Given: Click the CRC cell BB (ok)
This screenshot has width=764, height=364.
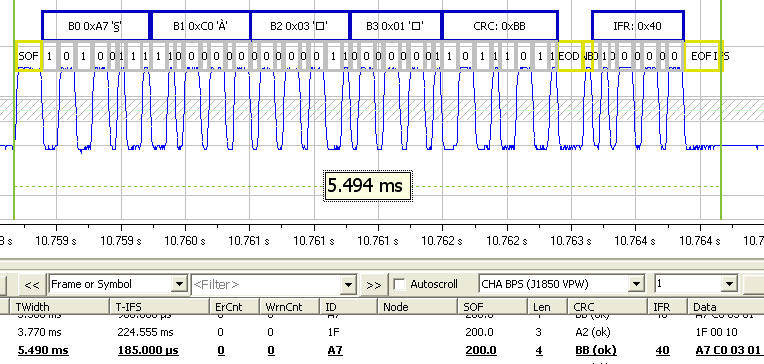Looking at the screenshot, I should (596, 350).
